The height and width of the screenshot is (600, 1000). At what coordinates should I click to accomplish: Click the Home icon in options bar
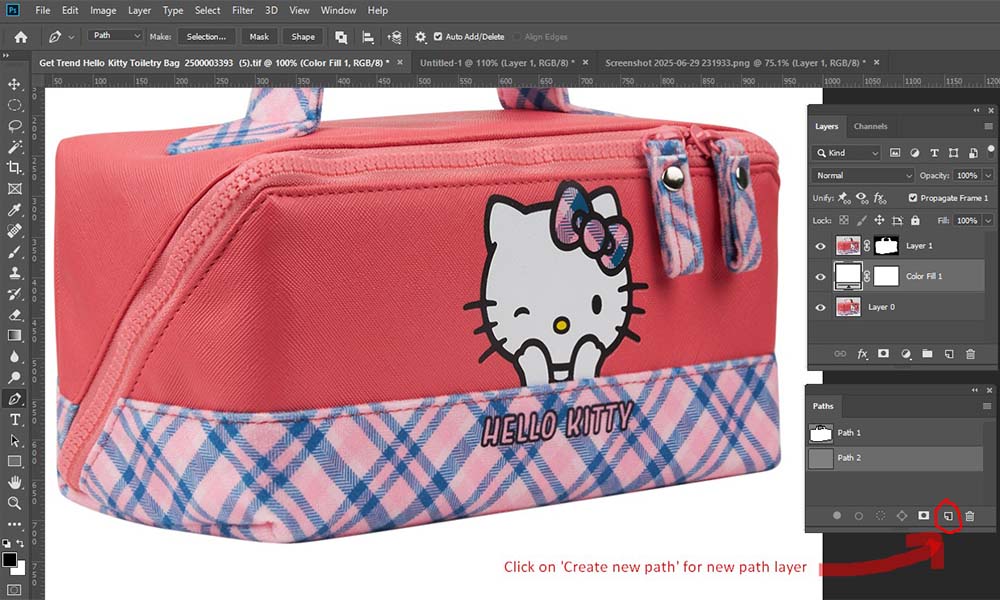click(21, 37)
